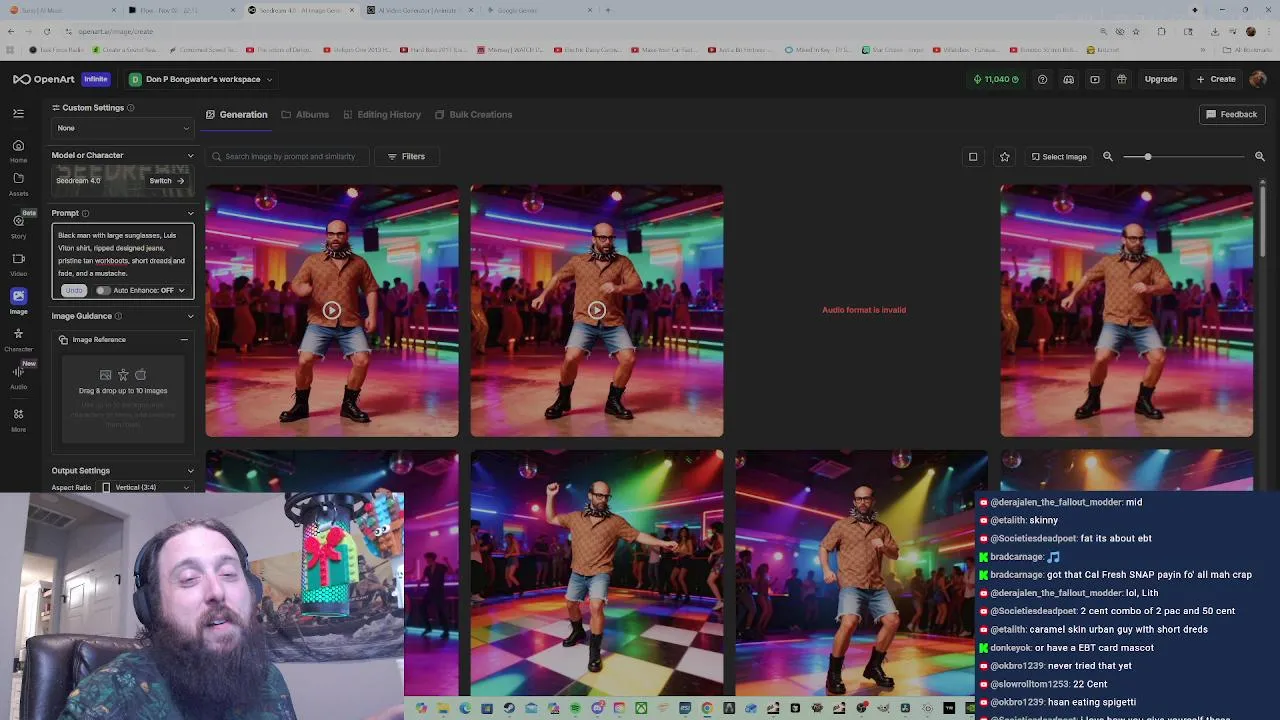Toggle Auto Enhance switch
The image size is (1280, 720).
[103, 290]
